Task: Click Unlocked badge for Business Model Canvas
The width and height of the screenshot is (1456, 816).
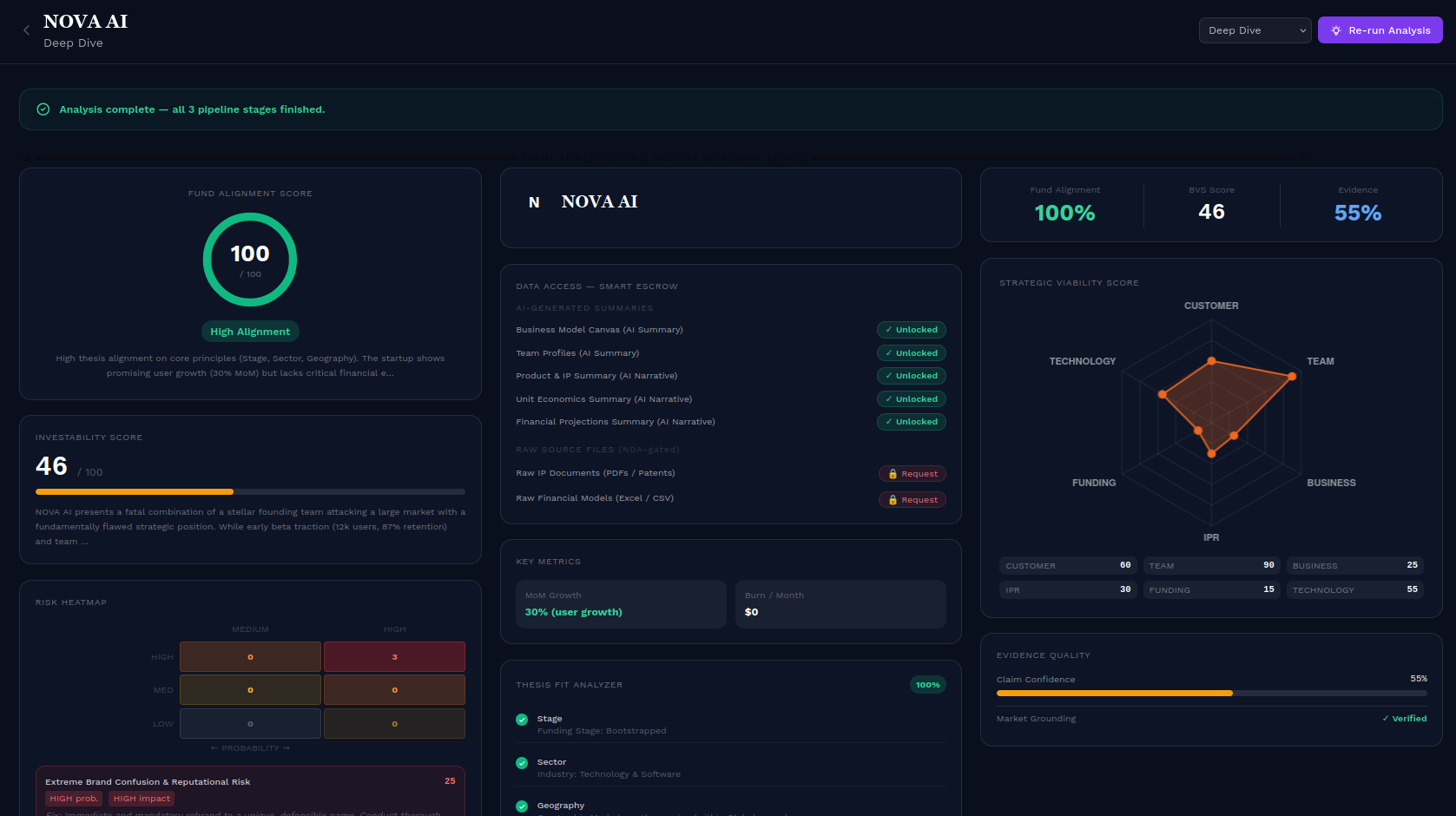Action: coord(912,330)
